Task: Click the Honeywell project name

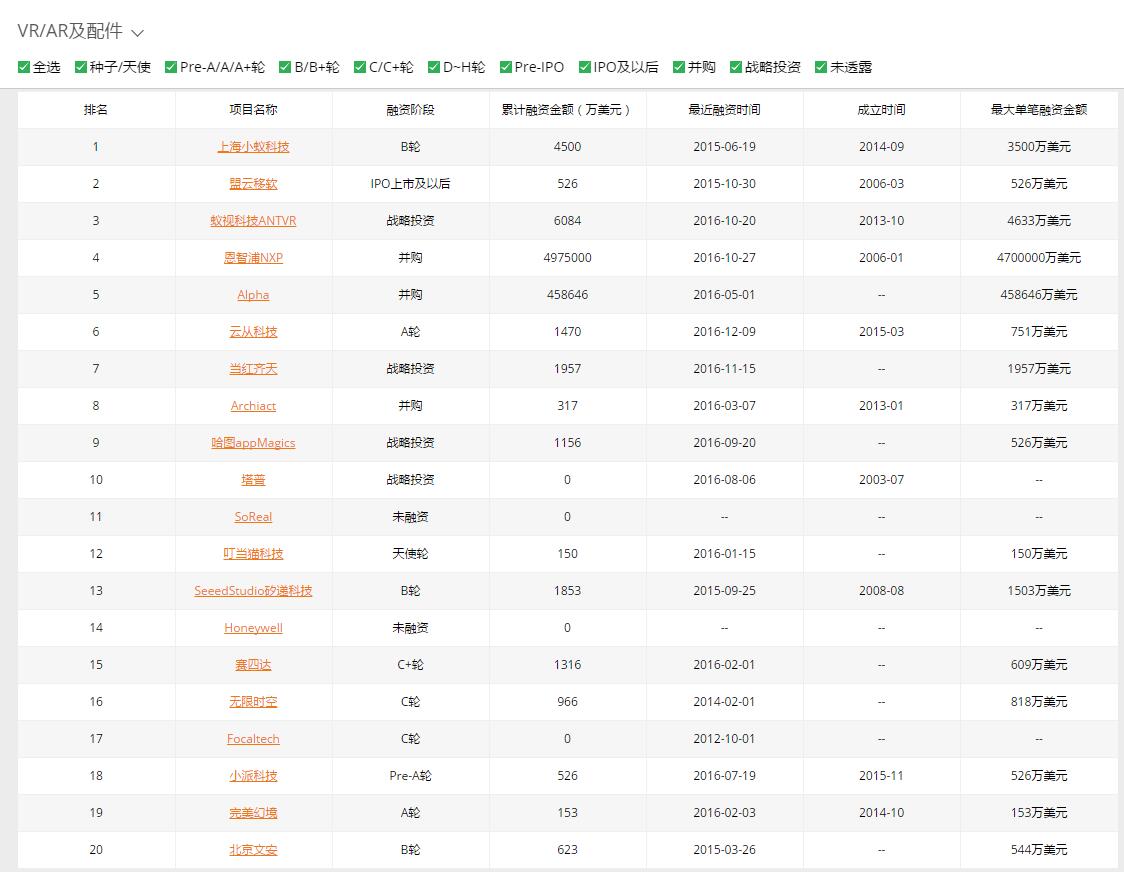Action: click(x=253, y=628)
